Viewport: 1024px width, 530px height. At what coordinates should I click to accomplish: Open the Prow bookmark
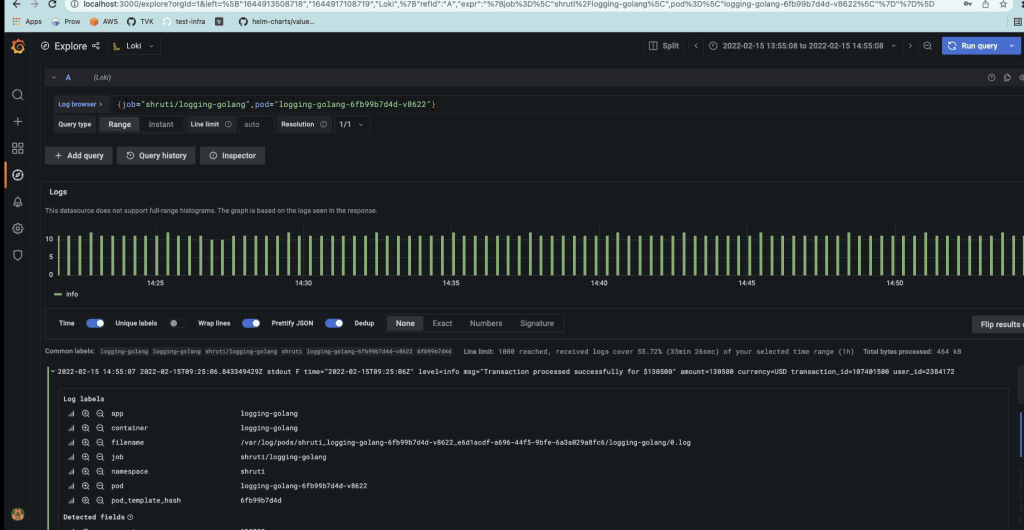[66, 22]
